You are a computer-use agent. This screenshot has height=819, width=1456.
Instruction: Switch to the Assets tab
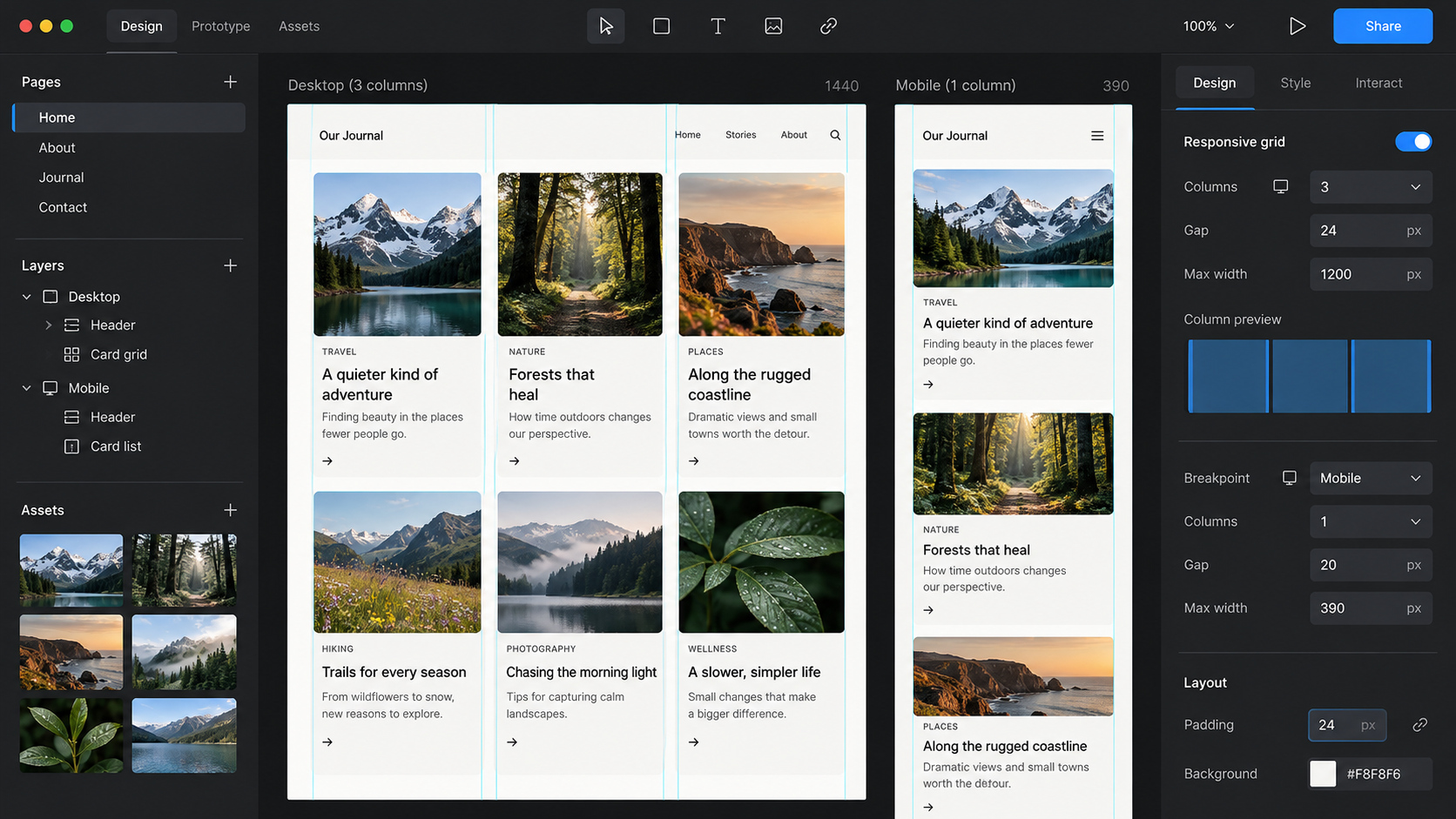(299, 26)
